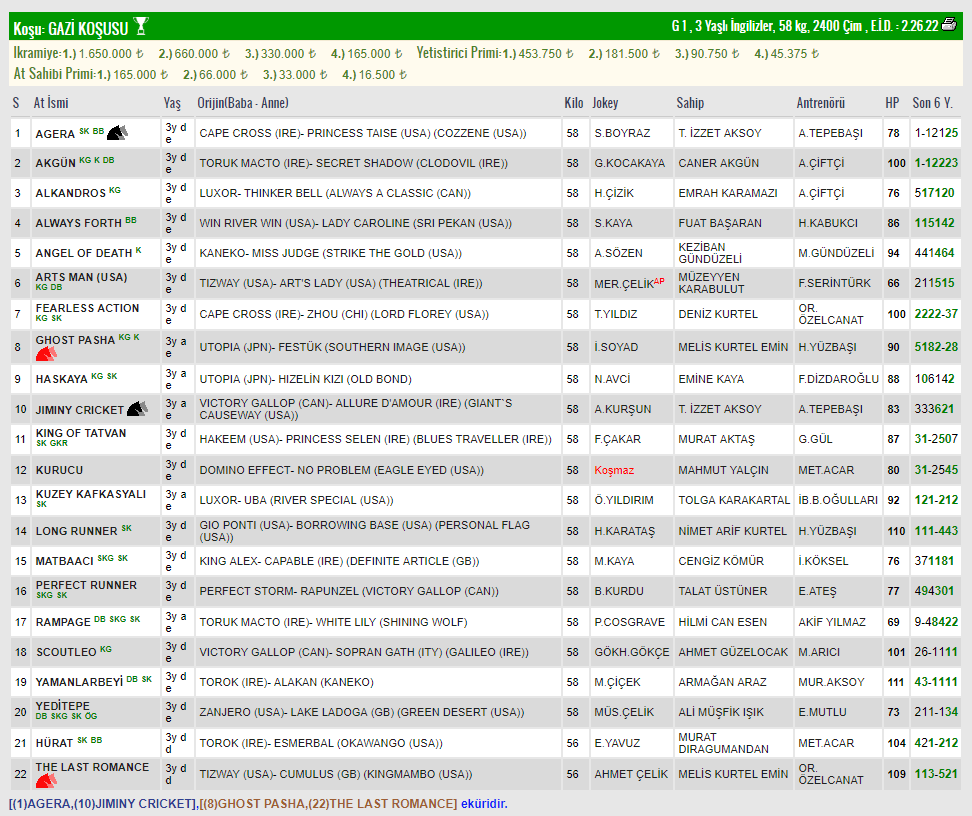
Task: Click the Son 6 Y. column header
Action: (932, 103)
